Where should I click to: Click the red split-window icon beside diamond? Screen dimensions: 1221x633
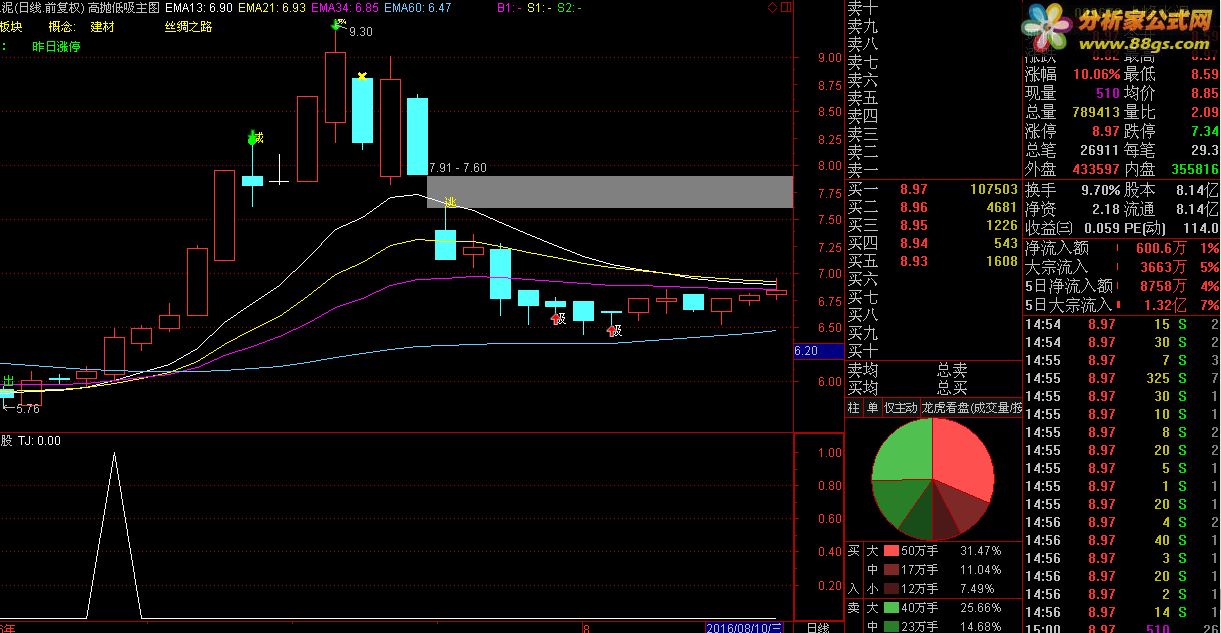785,8
